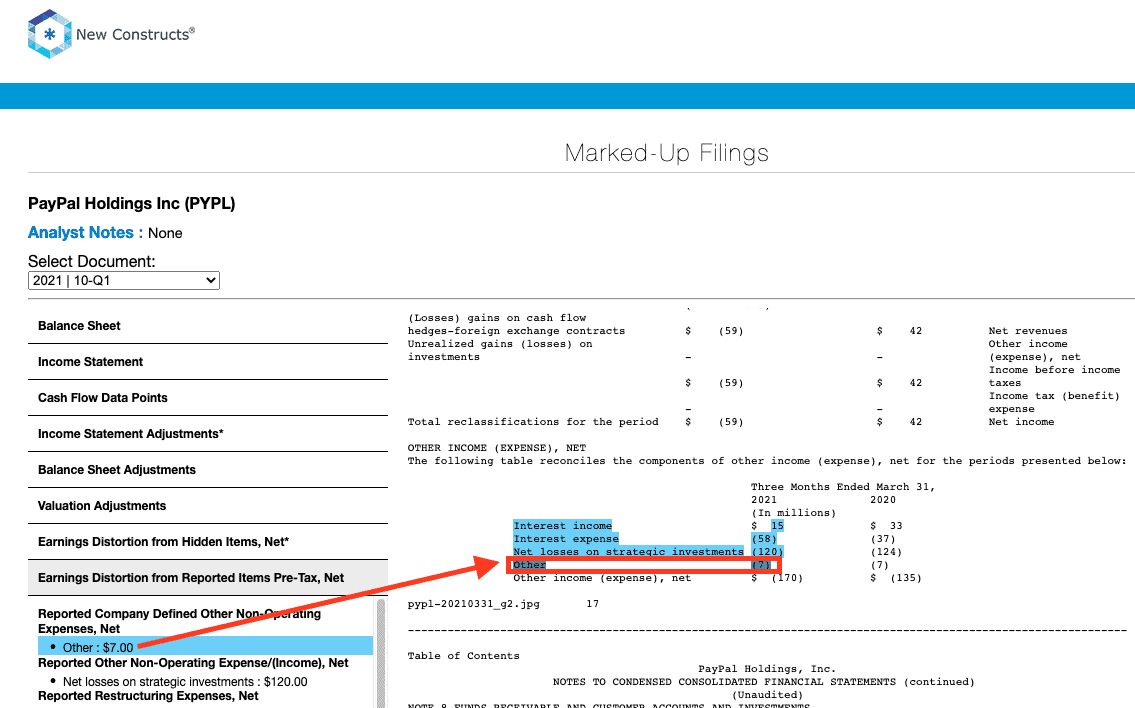Click the 'Marked-Up Filings' page heading
The image size is (1135, 708).
coord(667,153)
